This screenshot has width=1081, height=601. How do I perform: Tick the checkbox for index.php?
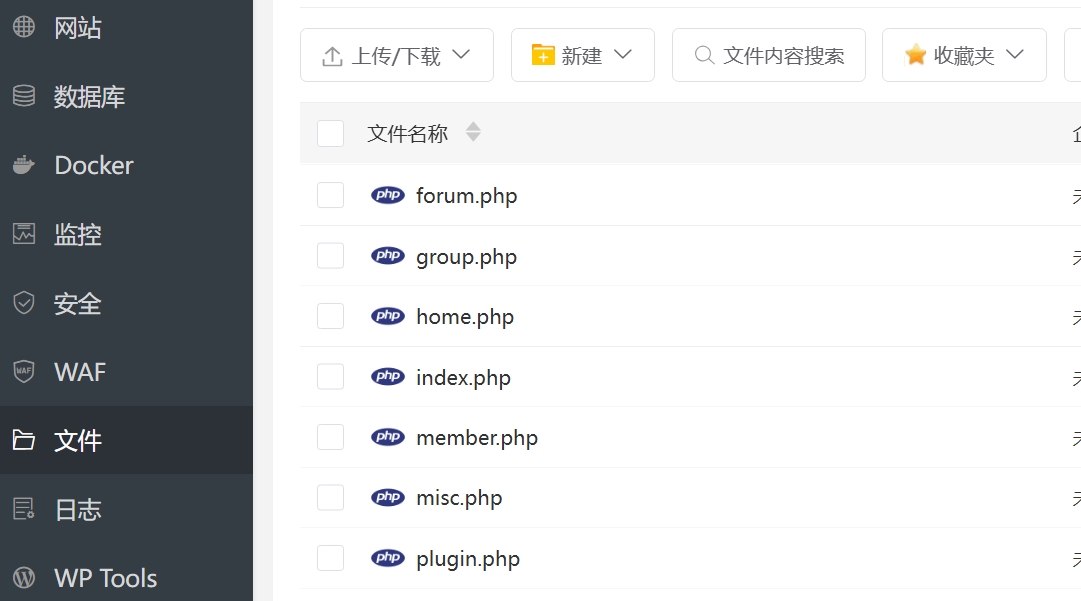330,377
